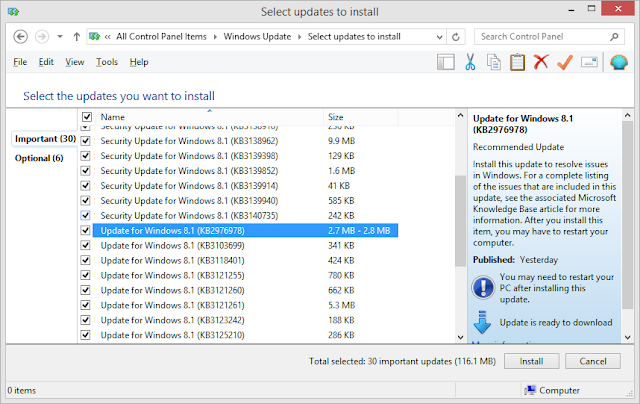Open the View menu
This screenshot has width=640, height=404.
coord(75,62)
